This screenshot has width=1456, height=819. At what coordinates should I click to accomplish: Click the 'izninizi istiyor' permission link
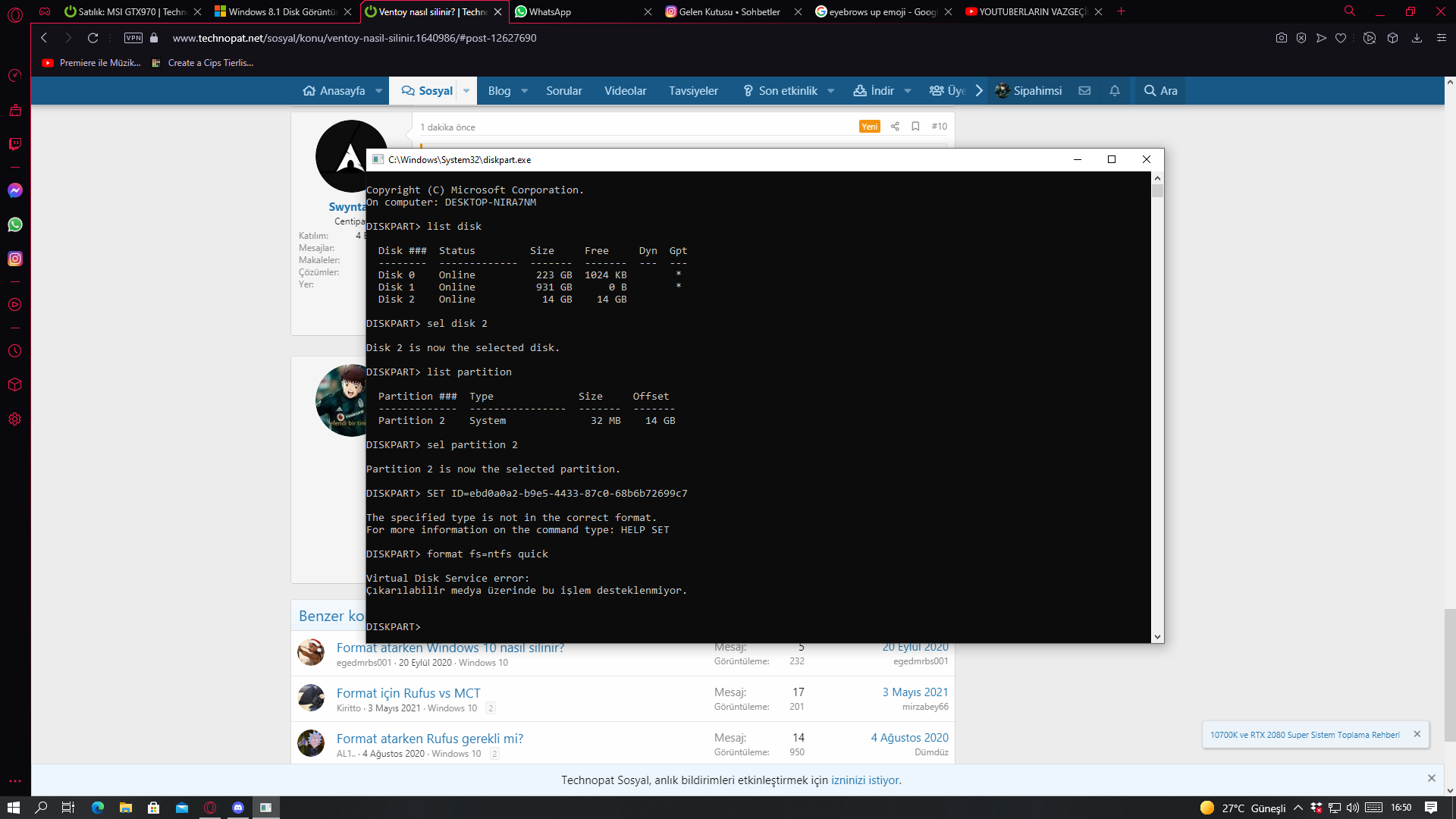pyautogui.click(x=865, y=780)
